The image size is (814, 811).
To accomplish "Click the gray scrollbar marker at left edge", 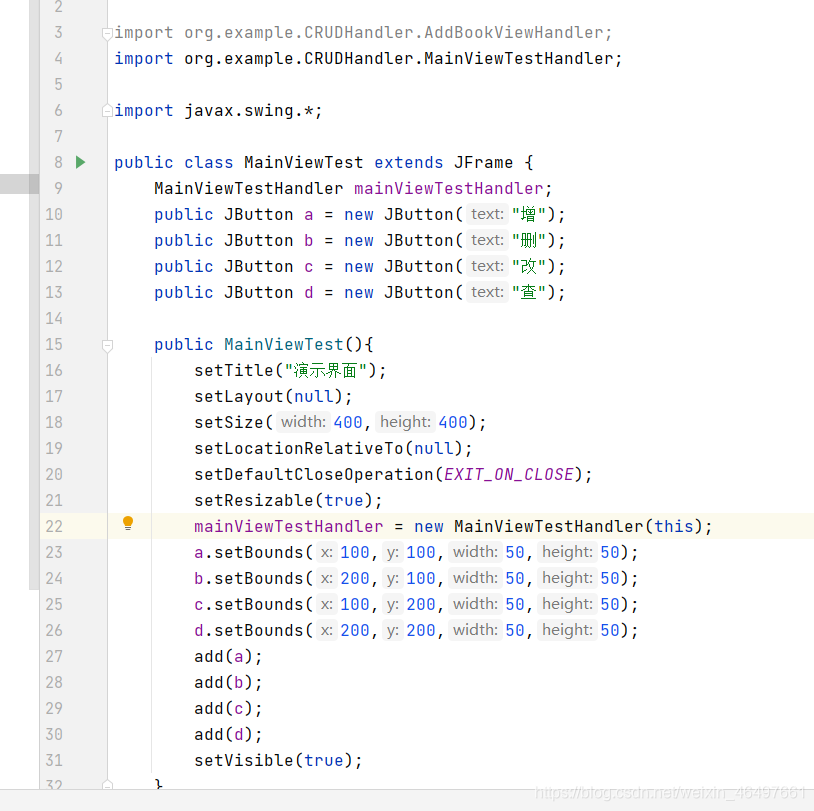I will coord(20,184).
